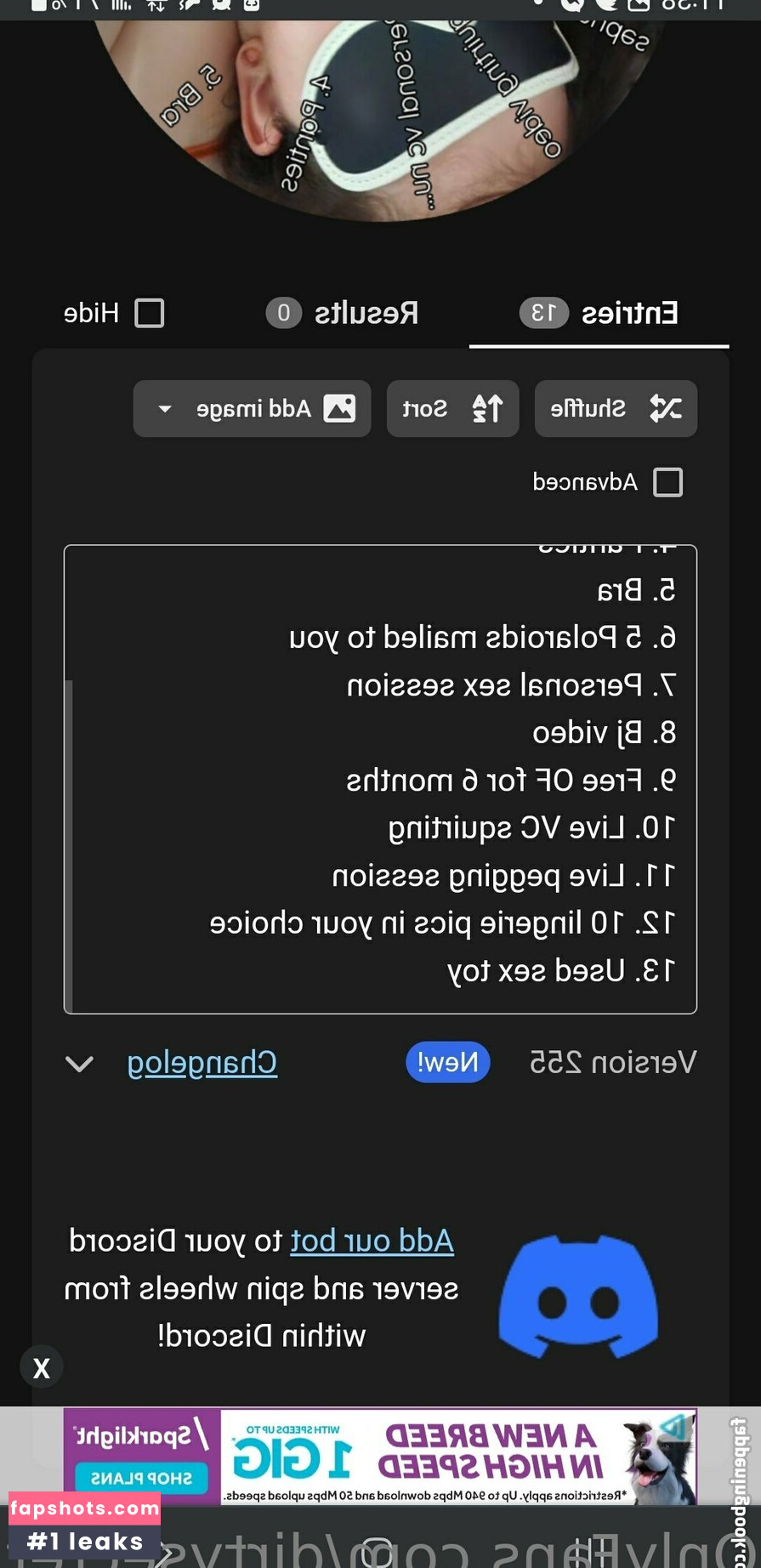This screenshot has height=1568, width=761.
Task: Toggle the Hide checkbox
Action: pos(150,313)
